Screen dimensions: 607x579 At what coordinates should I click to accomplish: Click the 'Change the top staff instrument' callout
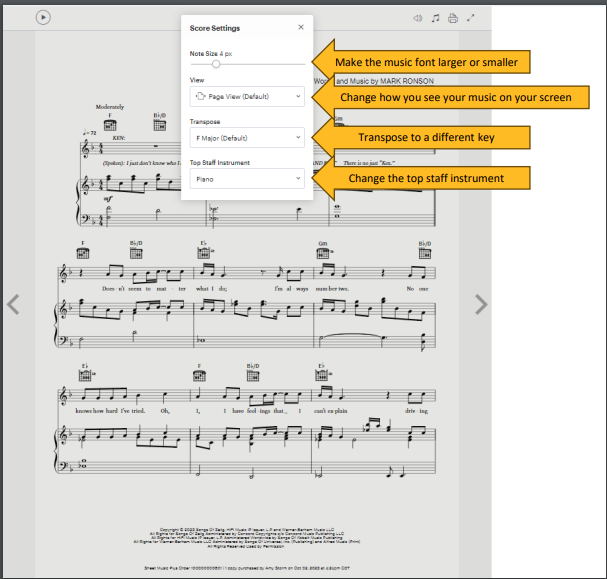(425, 178)
